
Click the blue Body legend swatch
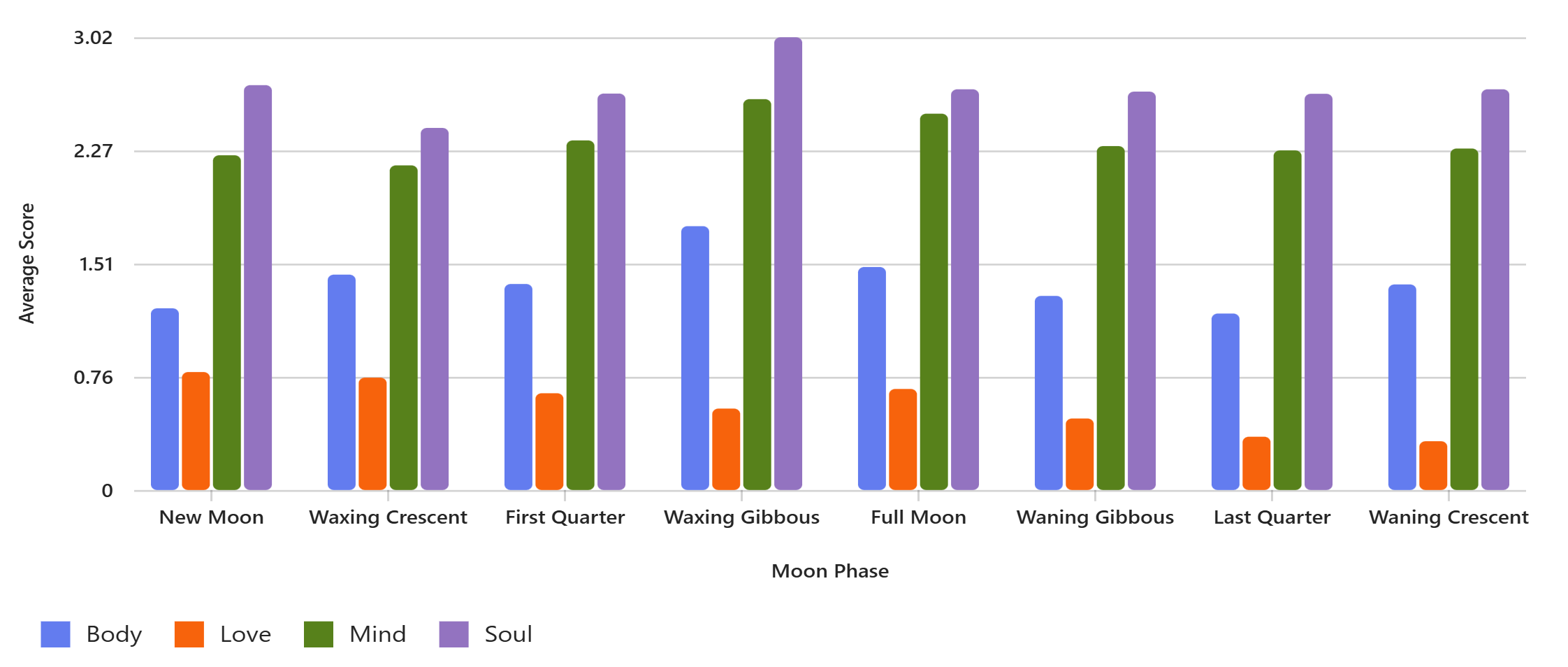[55, 634]
